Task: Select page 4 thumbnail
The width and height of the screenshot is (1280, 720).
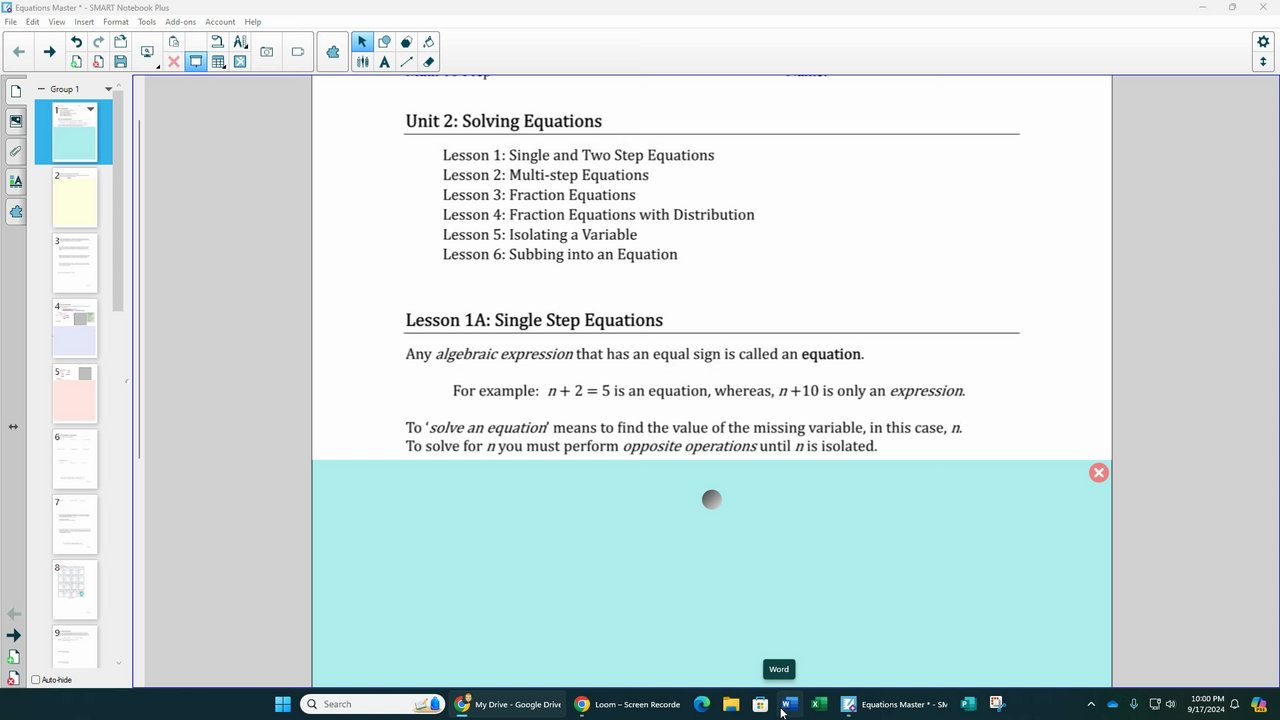Action: point(75,329)
